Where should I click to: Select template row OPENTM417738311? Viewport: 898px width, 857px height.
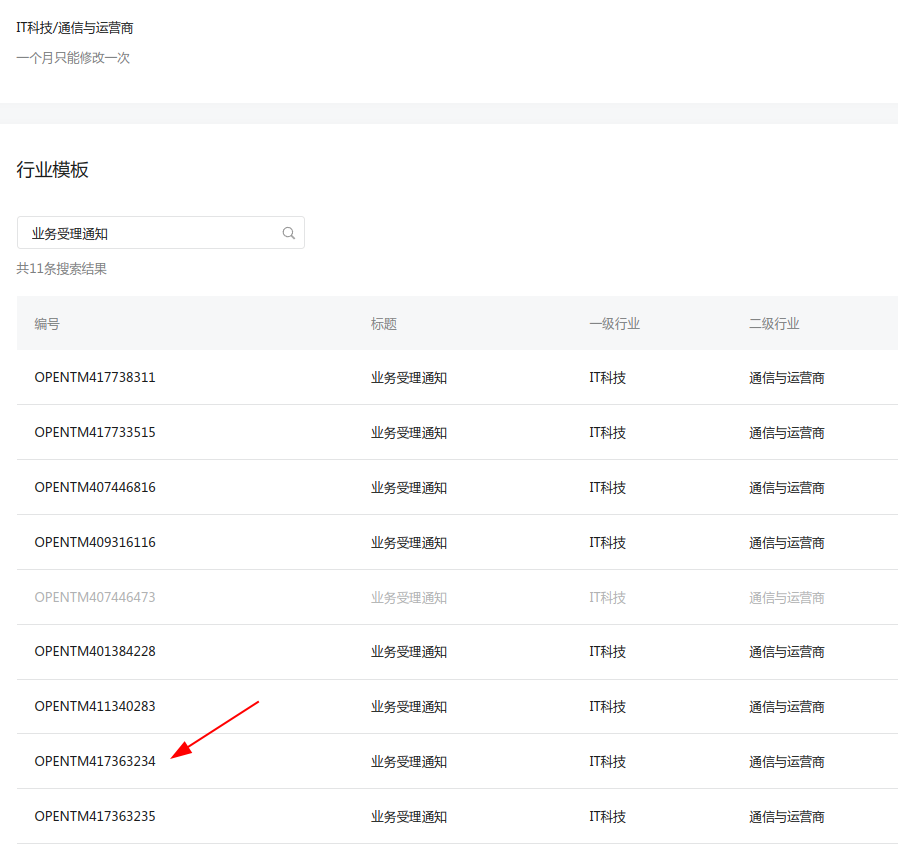coord(95,378)
